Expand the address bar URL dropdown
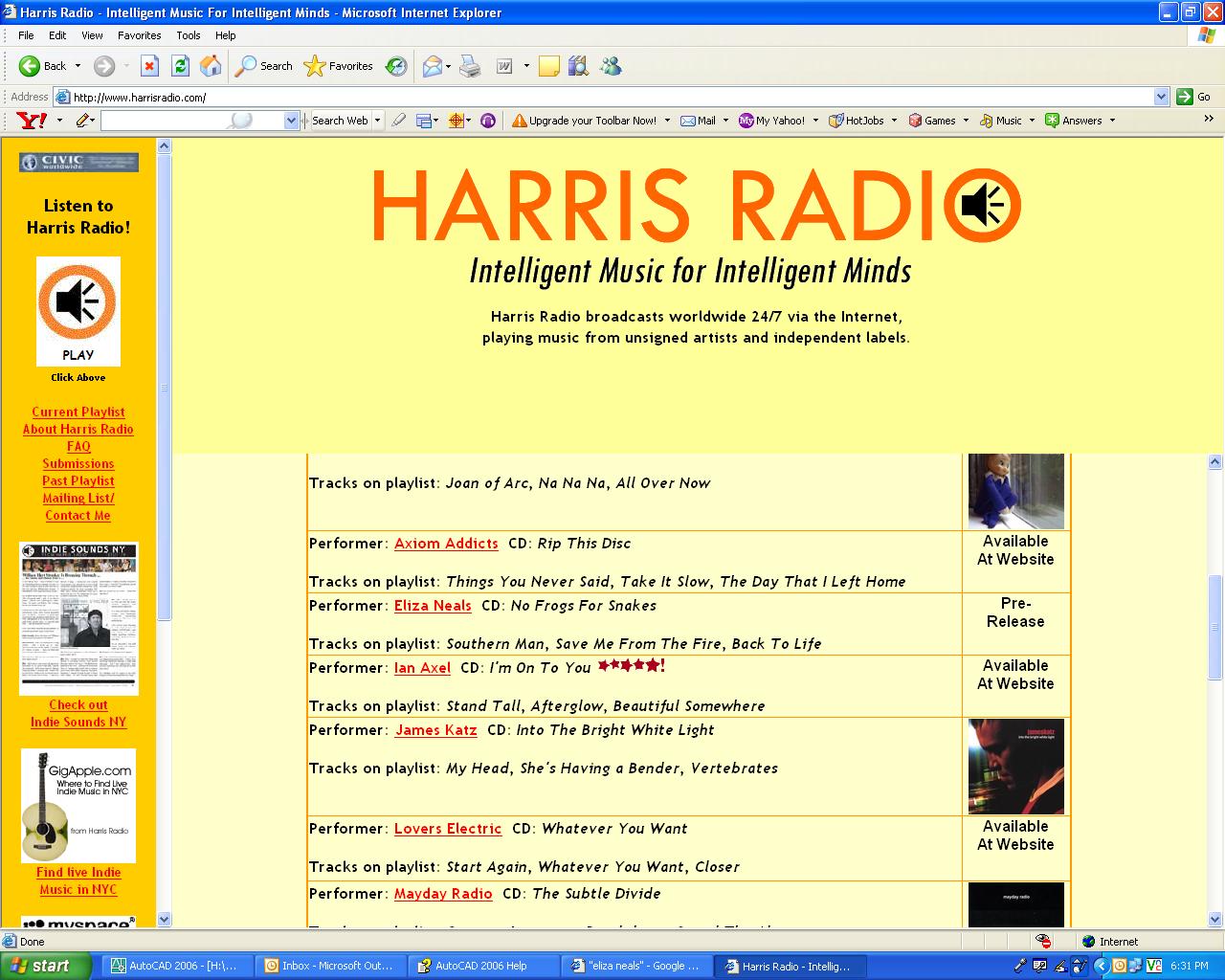Image resolution: width=1225 pixels, height=980 pixels. [x=1162, y=97]
